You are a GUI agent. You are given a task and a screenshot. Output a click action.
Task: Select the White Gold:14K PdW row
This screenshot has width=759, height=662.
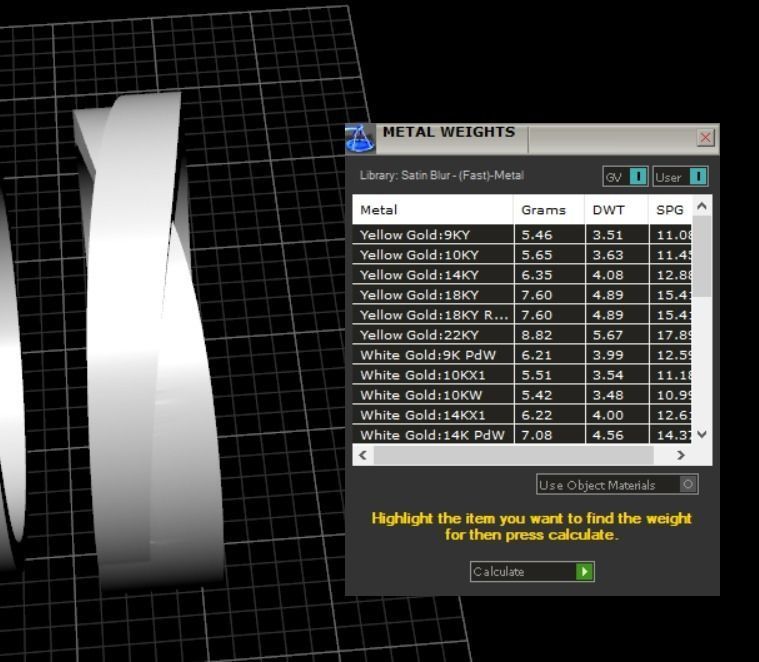(x=522, y=435)
